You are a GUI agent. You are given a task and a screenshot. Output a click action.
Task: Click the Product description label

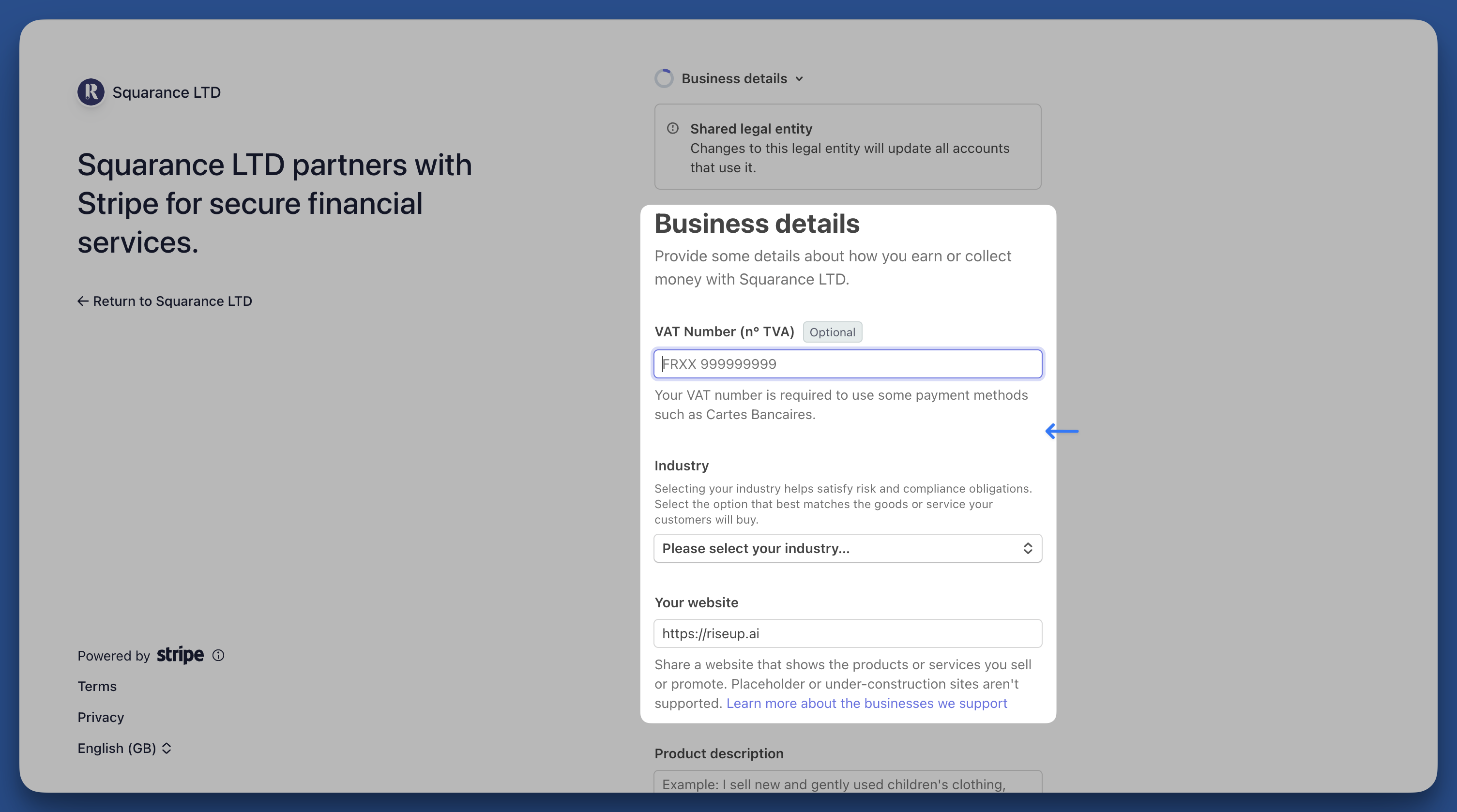click(718, 753)
